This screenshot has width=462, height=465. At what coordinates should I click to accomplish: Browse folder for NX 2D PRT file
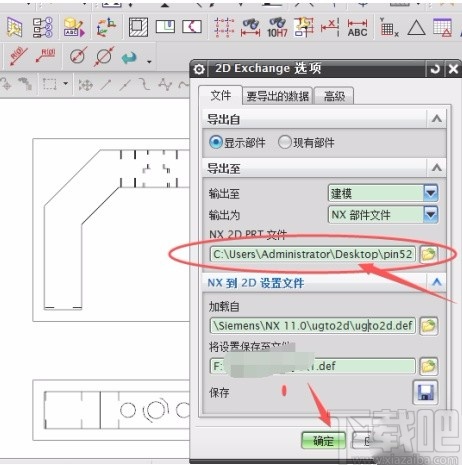[428, 254]
